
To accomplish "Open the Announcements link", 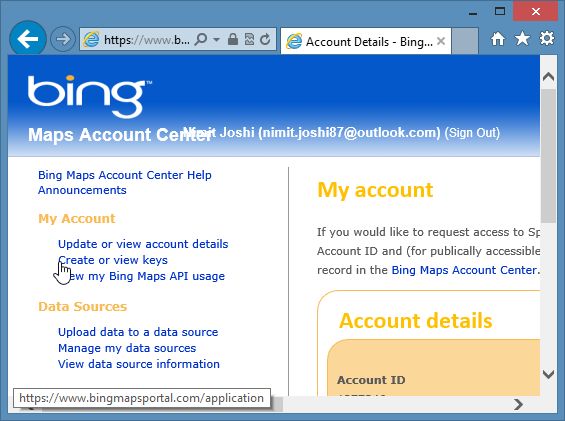I will [x=82, y=190].
